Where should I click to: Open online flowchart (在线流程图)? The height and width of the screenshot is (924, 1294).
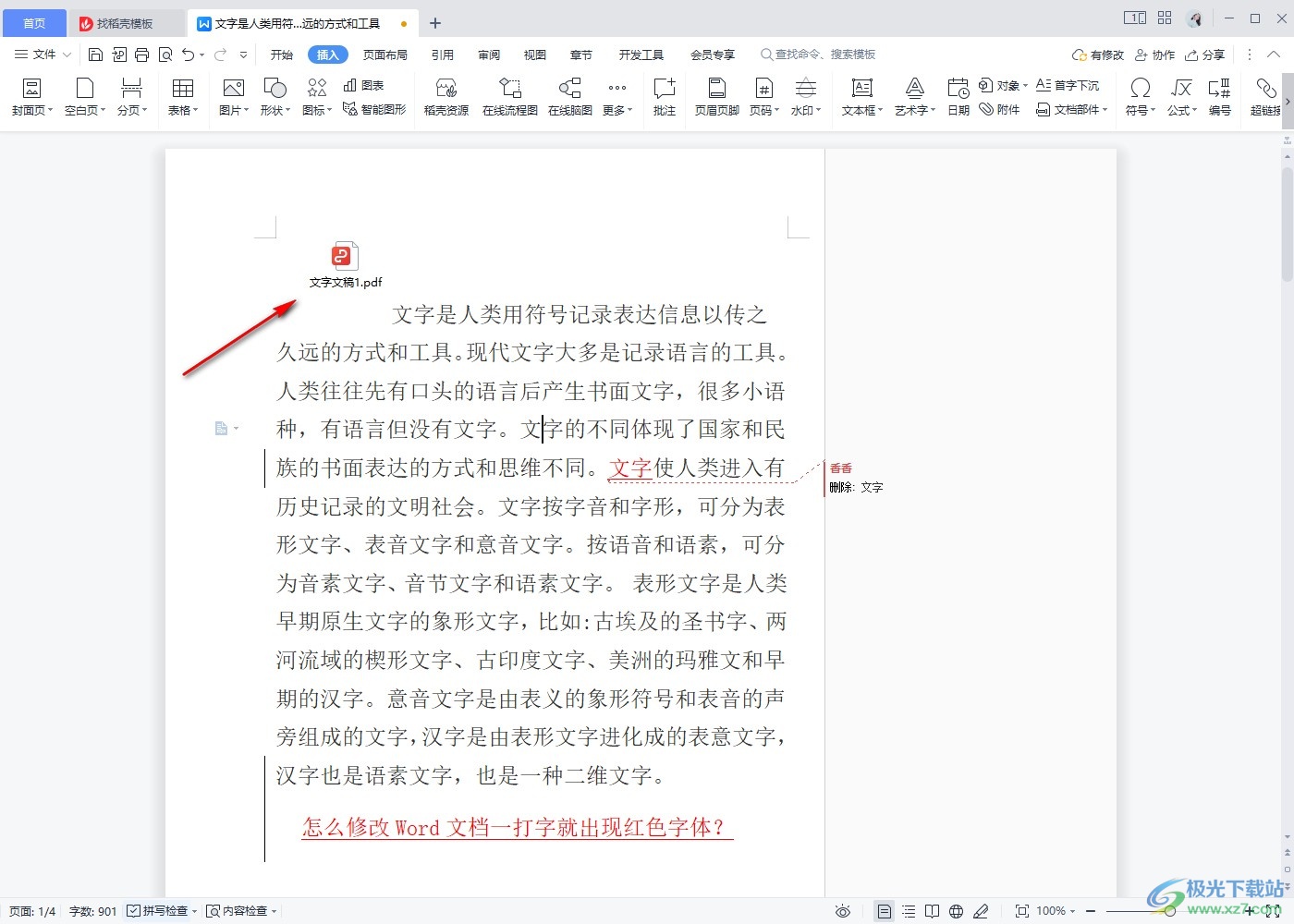510,96
